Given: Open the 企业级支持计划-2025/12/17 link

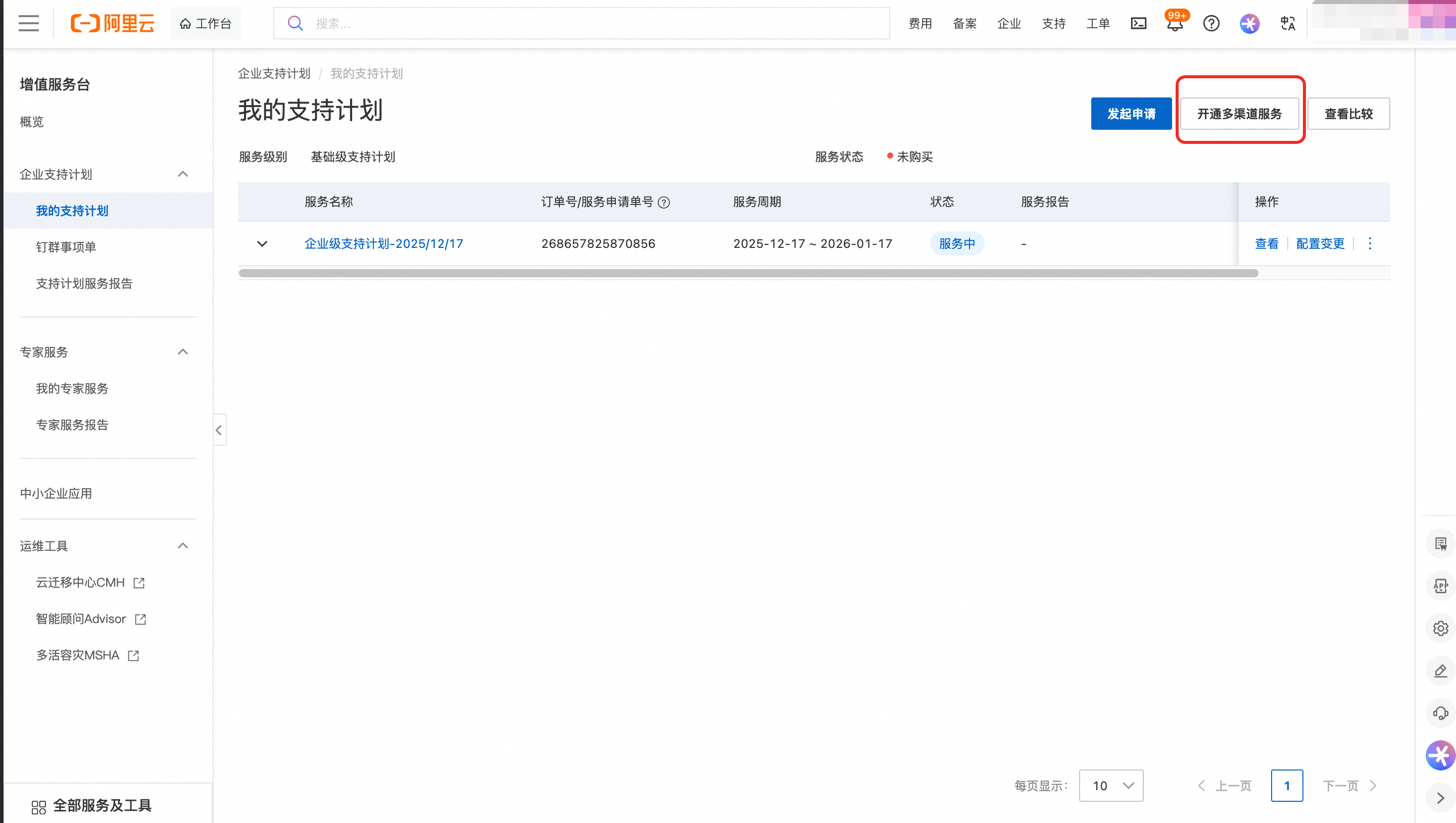Looking at the screenshot, I should [384, 244].
